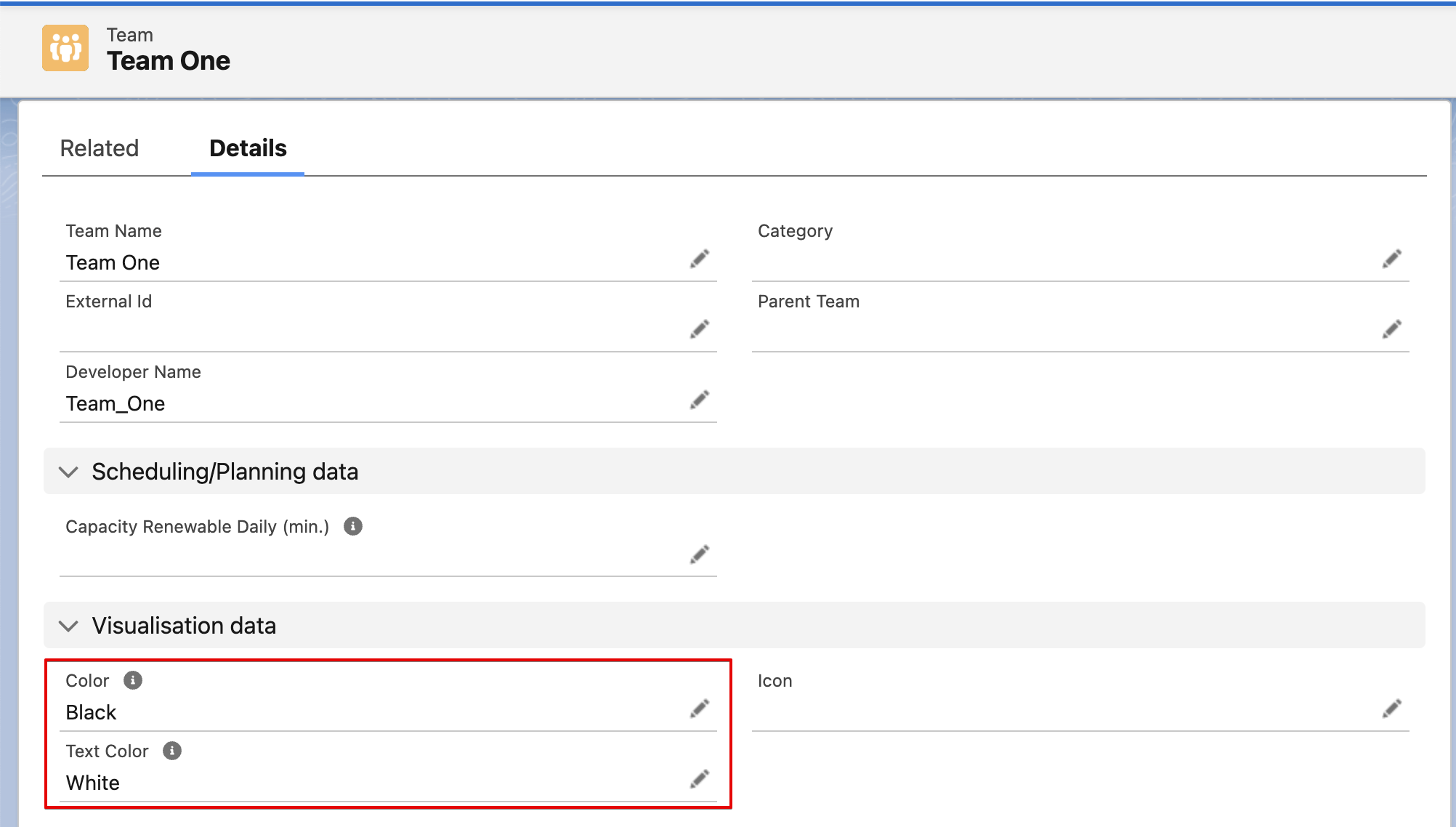The height and width of the screenshot is (827, 1456).
Task: Select the Details tab
Action: click(248, 148)
